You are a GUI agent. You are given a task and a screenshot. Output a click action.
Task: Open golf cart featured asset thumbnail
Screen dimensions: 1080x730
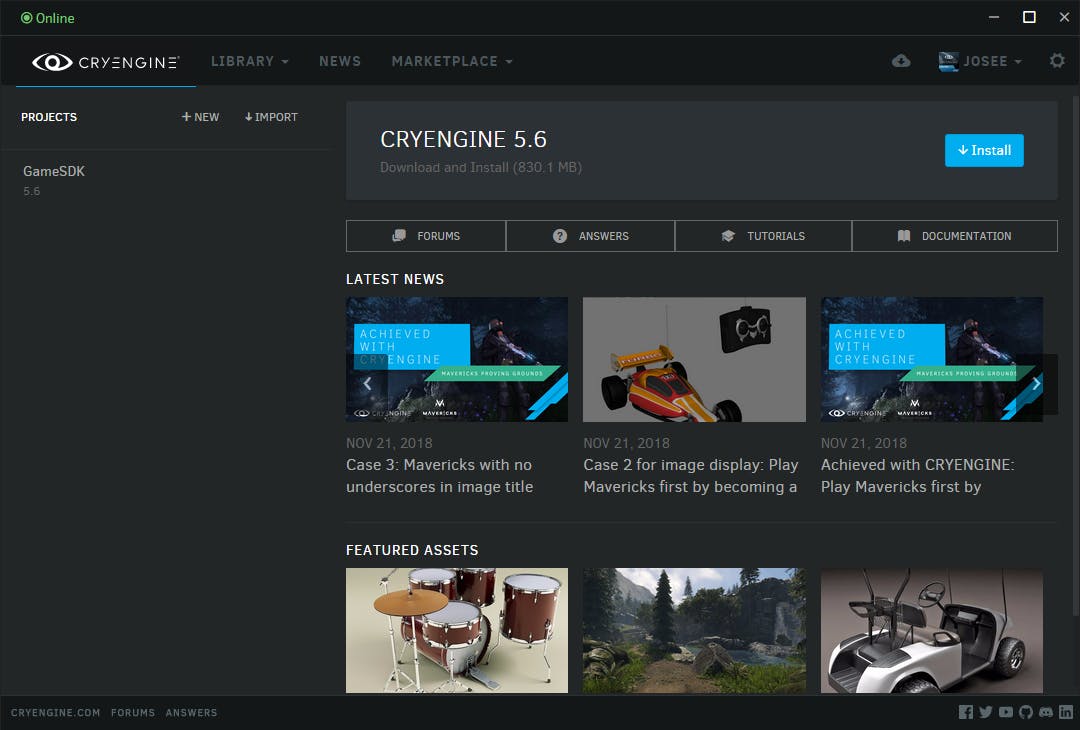click(x=932, y=630)
